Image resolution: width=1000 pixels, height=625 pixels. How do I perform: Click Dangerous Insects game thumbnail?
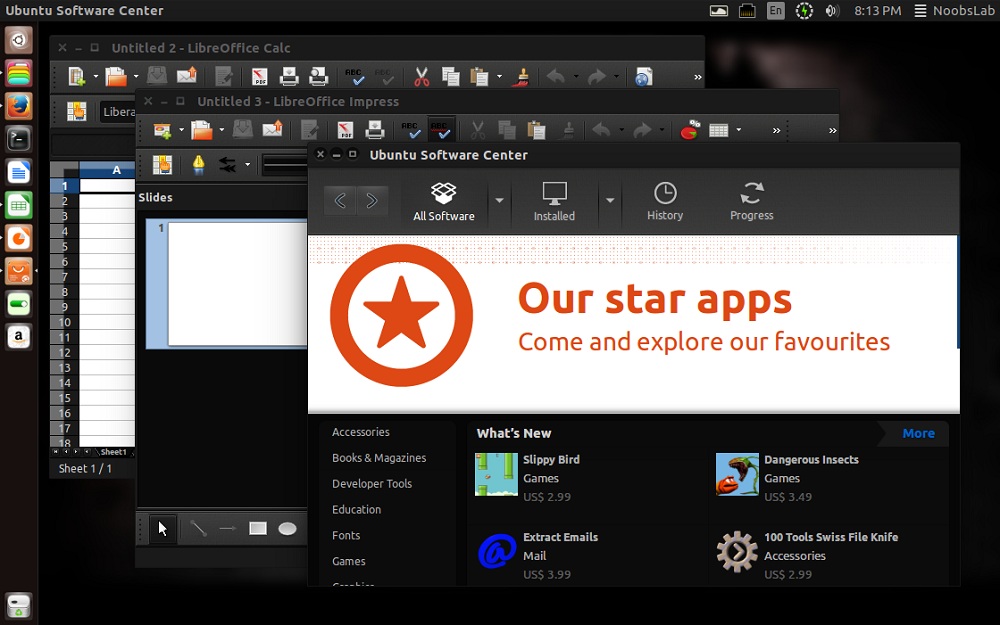pos(737,474)
